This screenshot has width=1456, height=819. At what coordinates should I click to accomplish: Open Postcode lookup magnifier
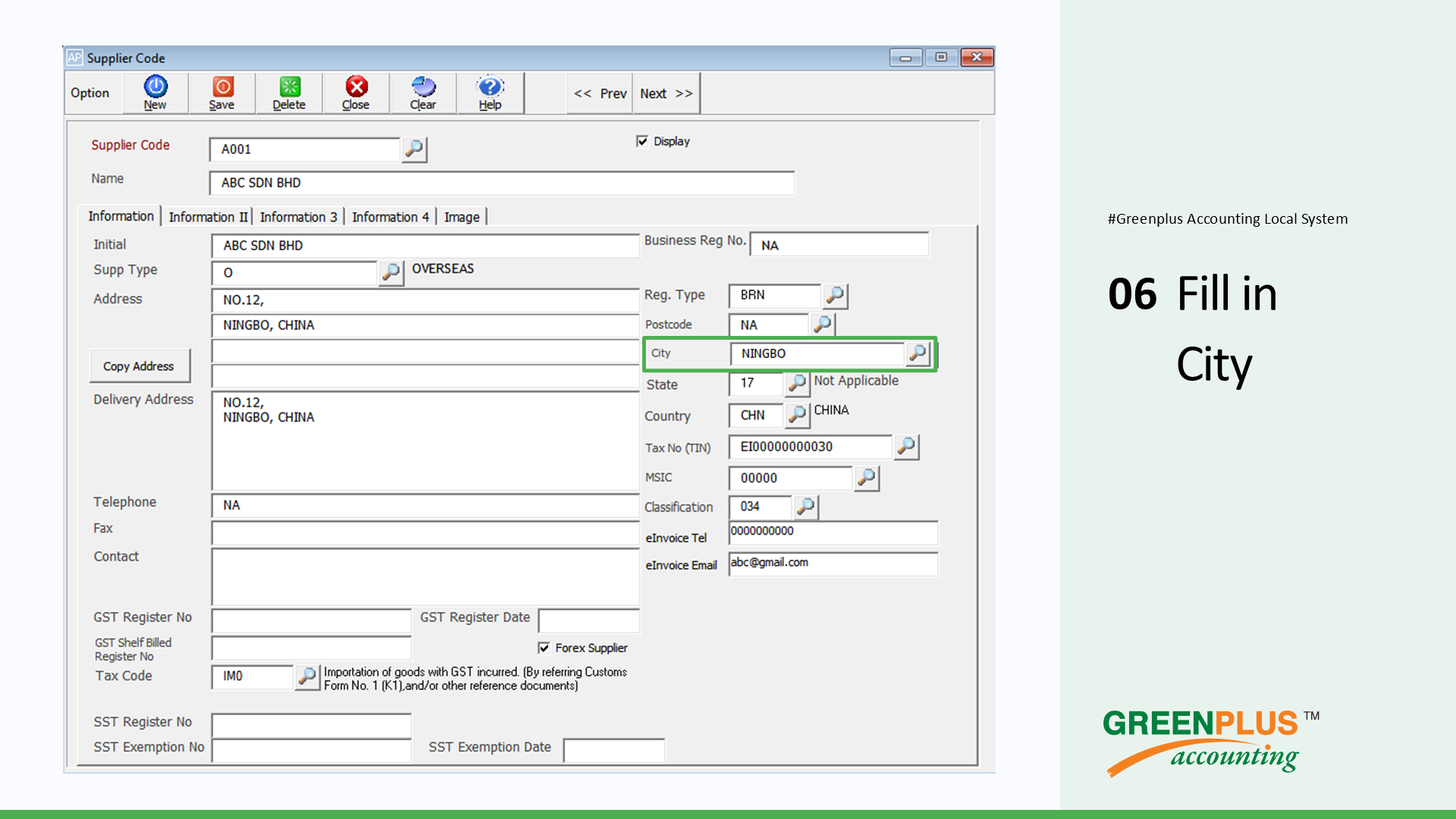(x=822, y=325)
